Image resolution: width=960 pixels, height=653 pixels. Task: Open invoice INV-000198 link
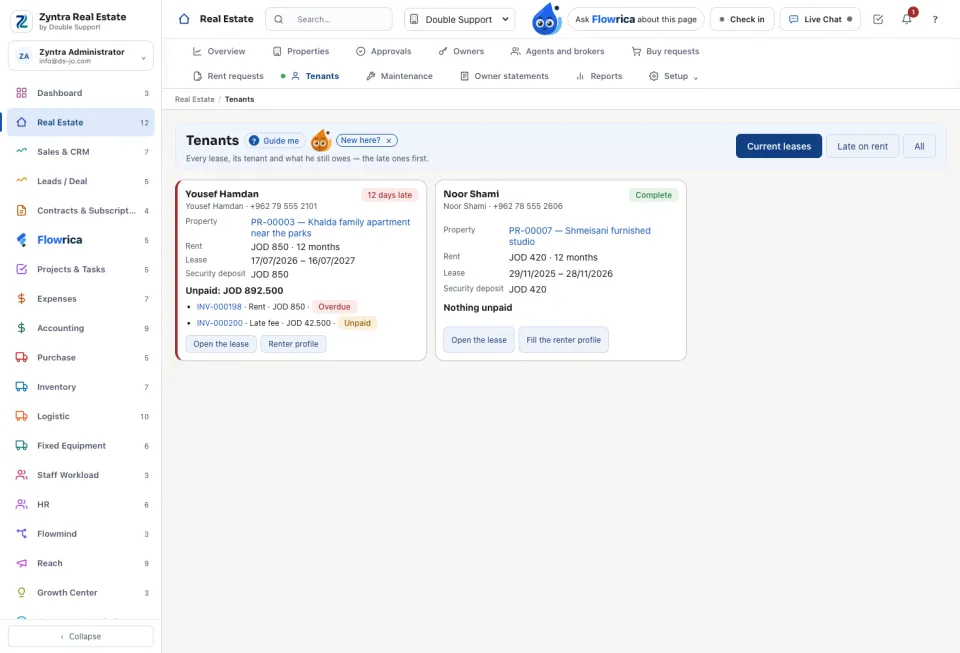(219, 307)
